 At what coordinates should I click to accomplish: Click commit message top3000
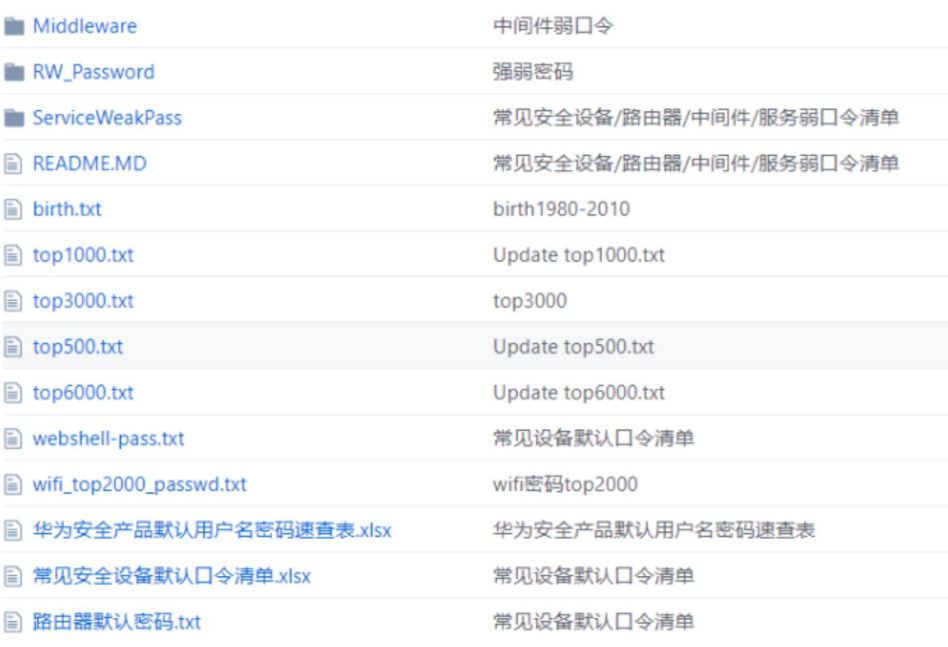coord(530,301)
